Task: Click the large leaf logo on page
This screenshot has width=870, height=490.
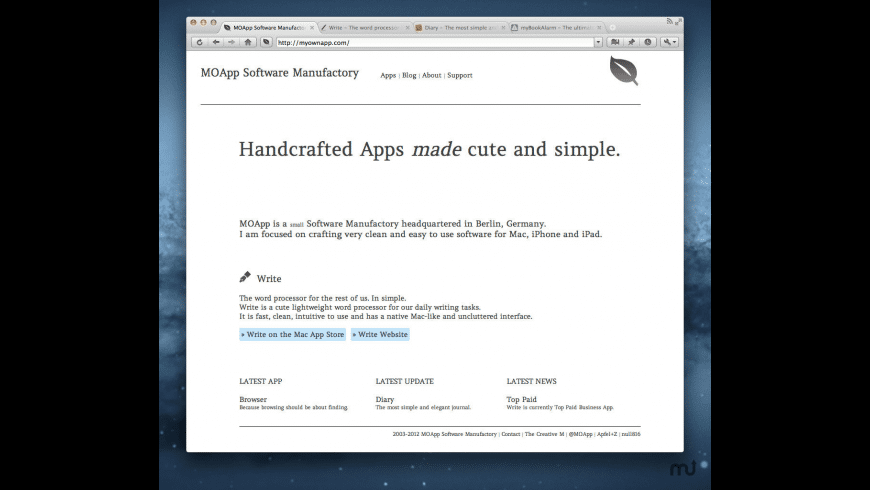Action: tap(624, 70)
